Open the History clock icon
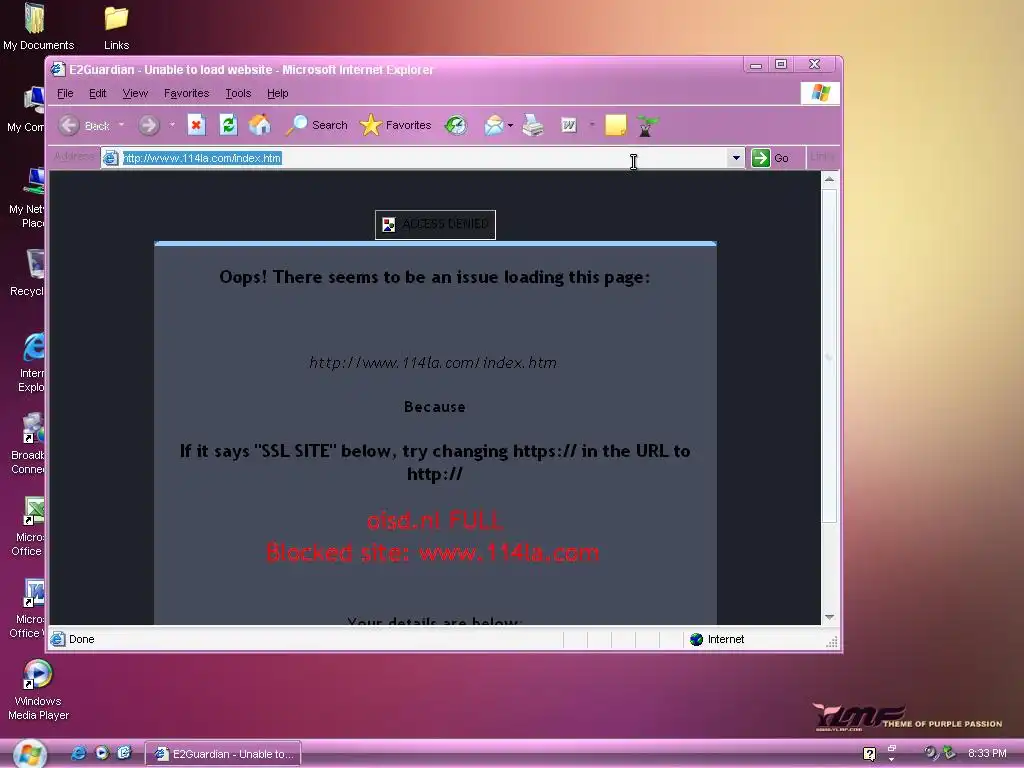The width and height of the screenshot is (1024, 768). [456, 125]
